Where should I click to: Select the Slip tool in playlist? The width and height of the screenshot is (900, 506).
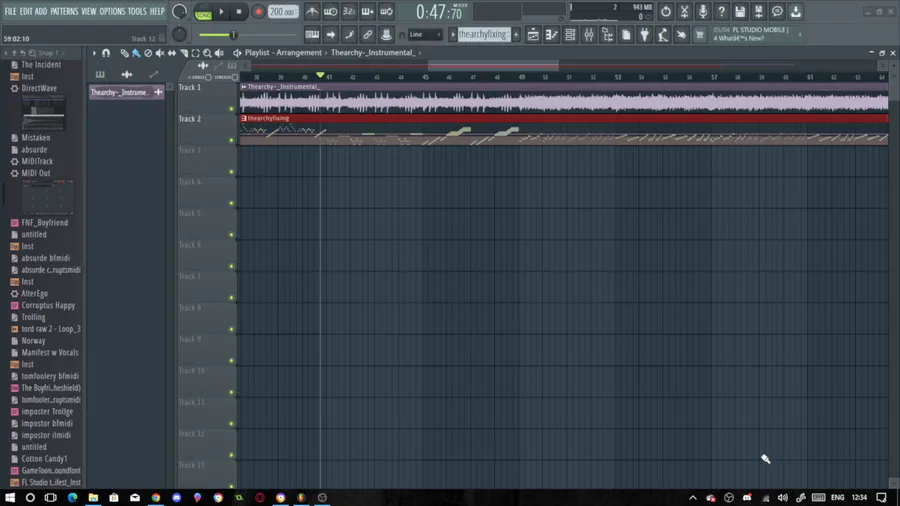click(x=172, y=53)
